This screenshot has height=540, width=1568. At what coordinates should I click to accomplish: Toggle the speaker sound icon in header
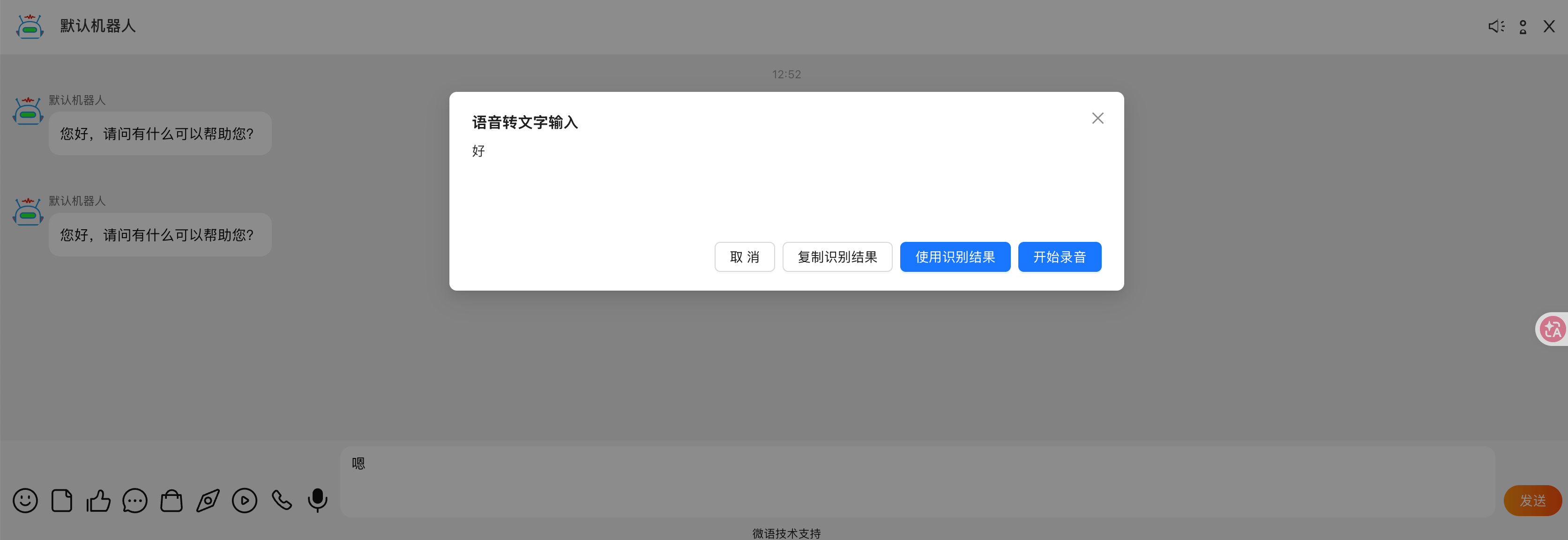pyautogui.click(x=1496, y=26)
